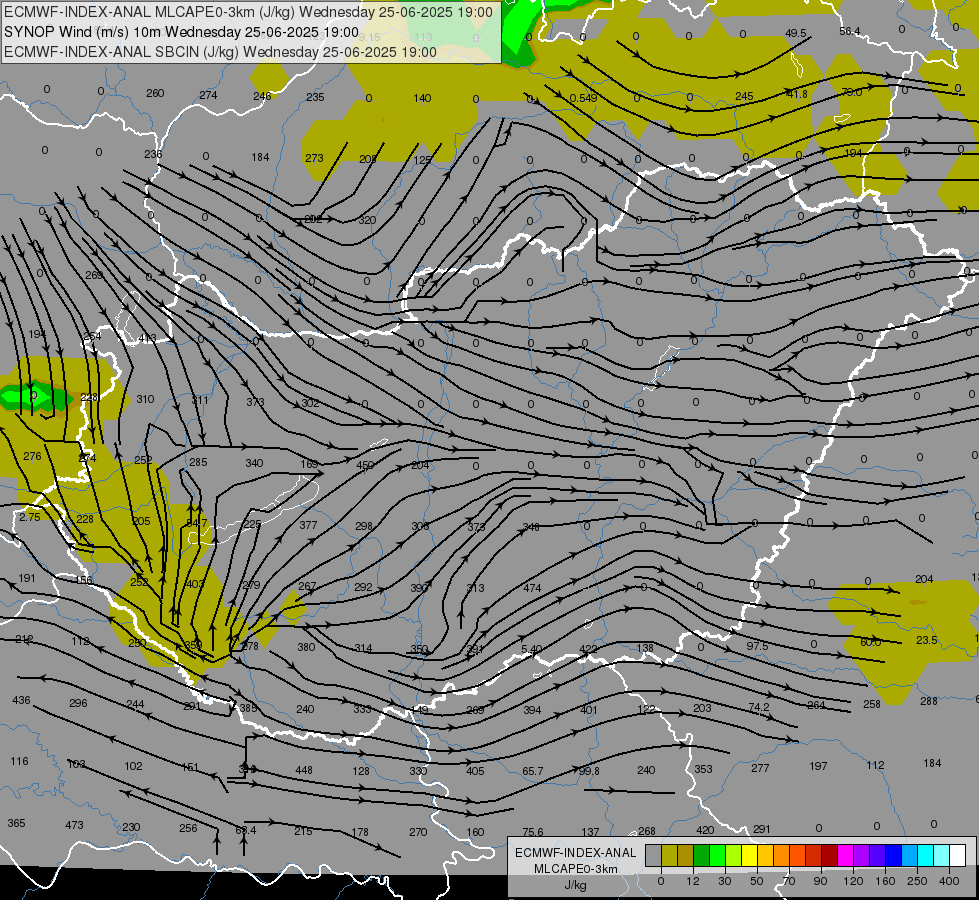Click the grid value '450'
The width and height of the screenshot is (979, 900).
coord(365,465)
